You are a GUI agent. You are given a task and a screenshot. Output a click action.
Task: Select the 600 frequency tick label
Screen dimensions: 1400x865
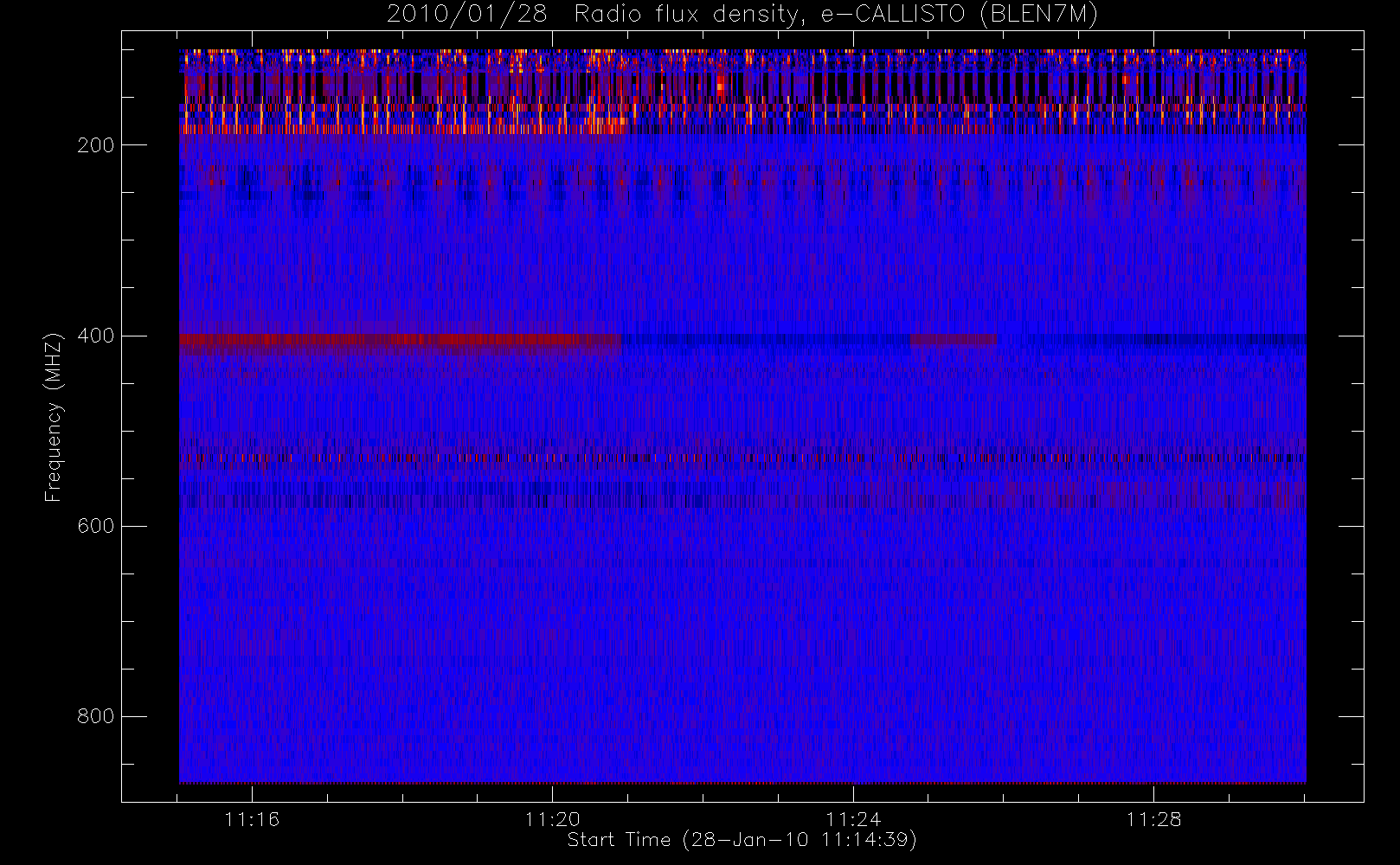coord(96,526)
